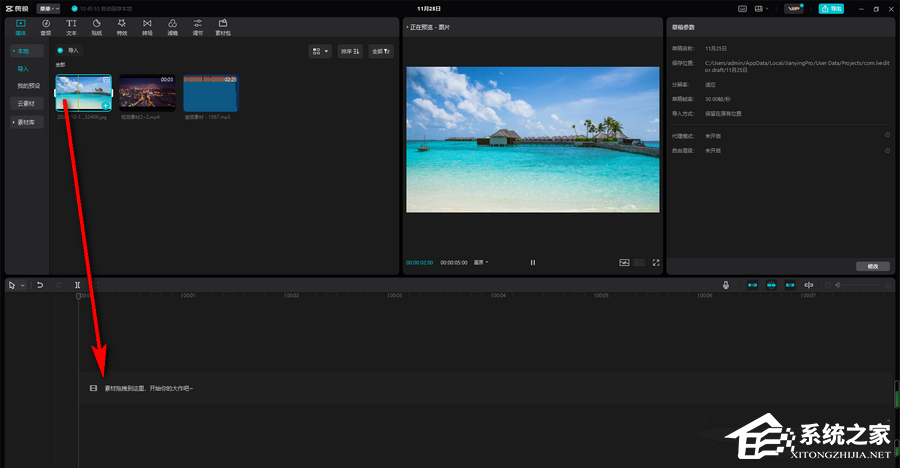Image resolution: width=900 pixels, height=468 pixels.
Task: Open the 贴纸 (Stickers) panel icon
Action: click(97, 26)
